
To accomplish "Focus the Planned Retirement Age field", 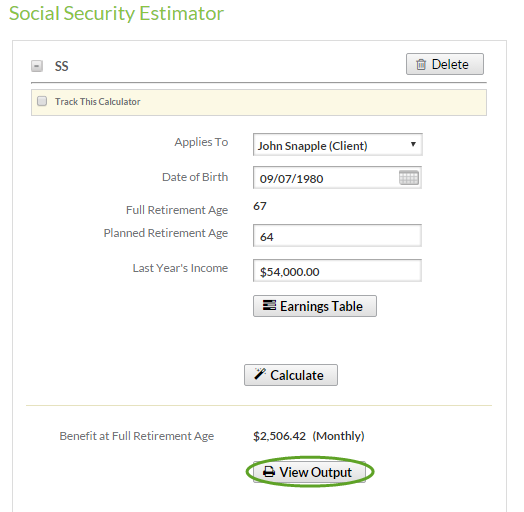I will 337,236.
